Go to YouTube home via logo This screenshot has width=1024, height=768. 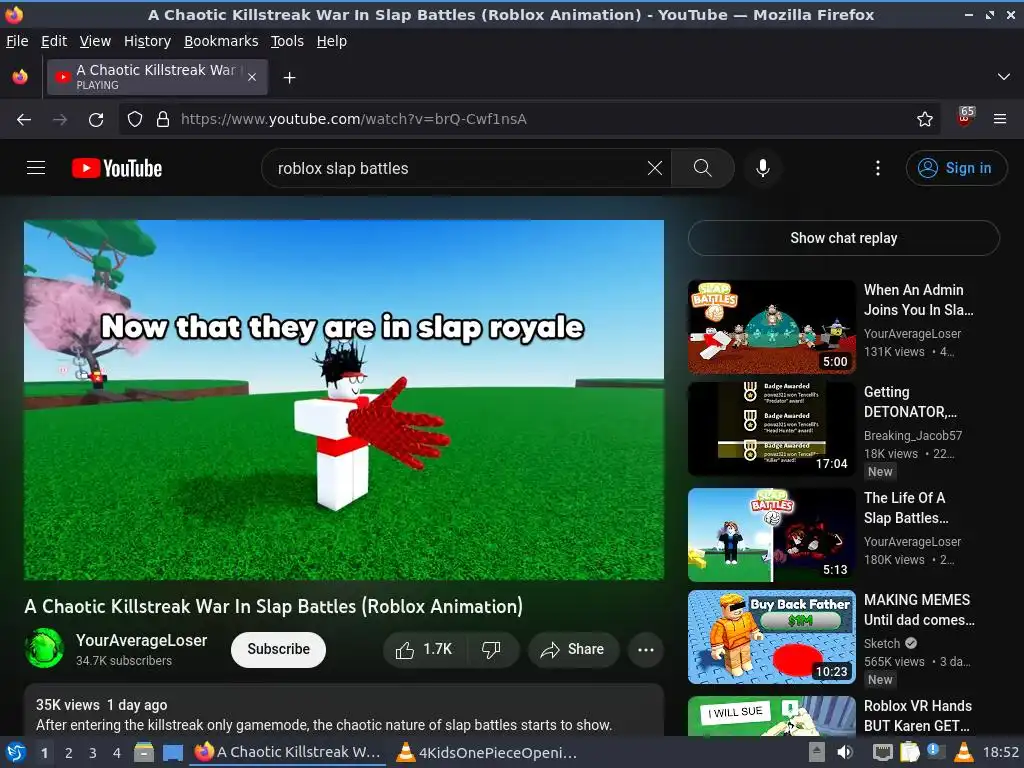tap(117, 168)
